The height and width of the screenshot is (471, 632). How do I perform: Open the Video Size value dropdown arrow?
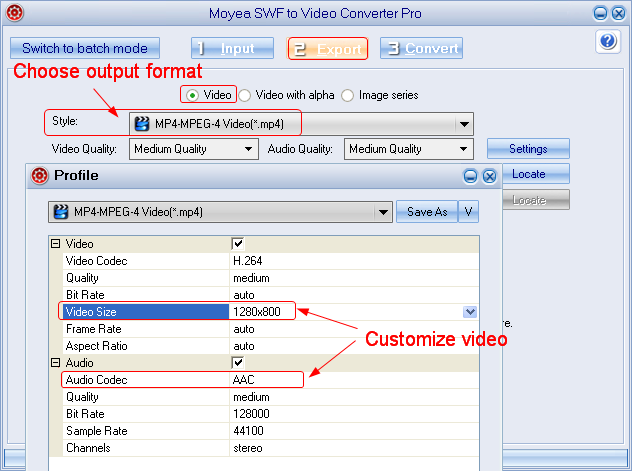click(x=470, y=312)
